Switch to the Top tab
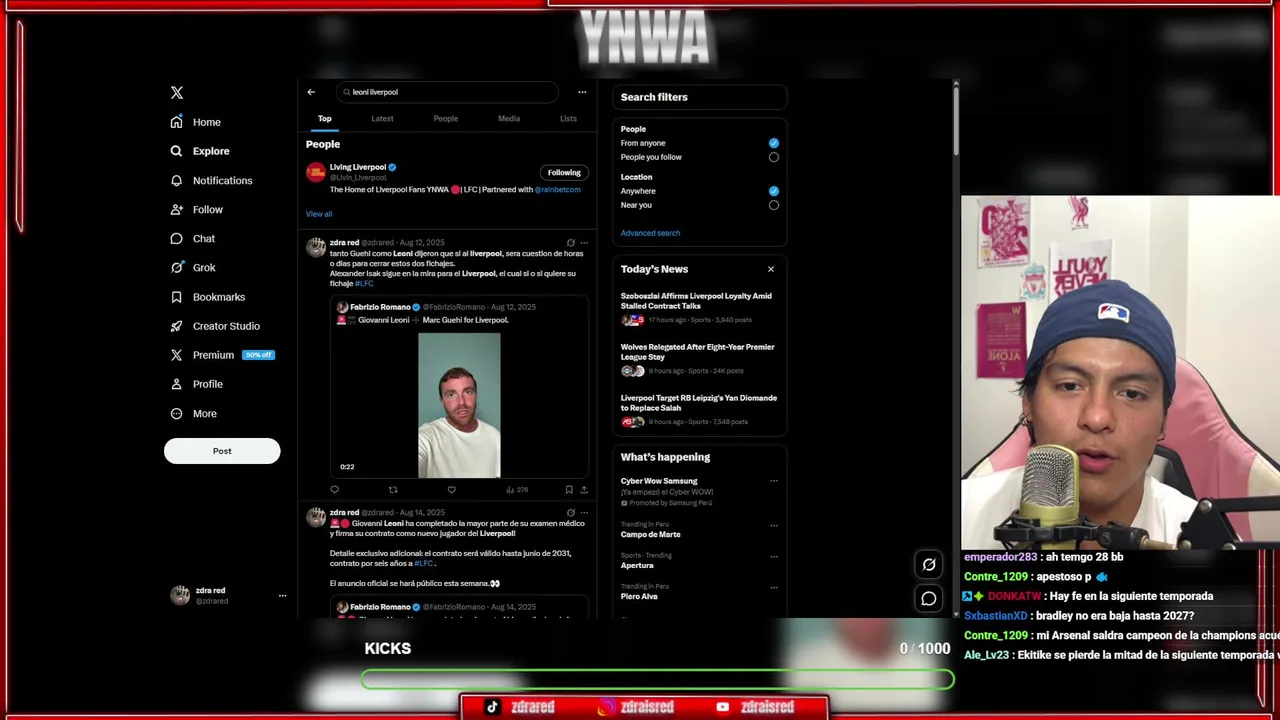The height and width of the screenshot is (720, 1280). (325, 119)
